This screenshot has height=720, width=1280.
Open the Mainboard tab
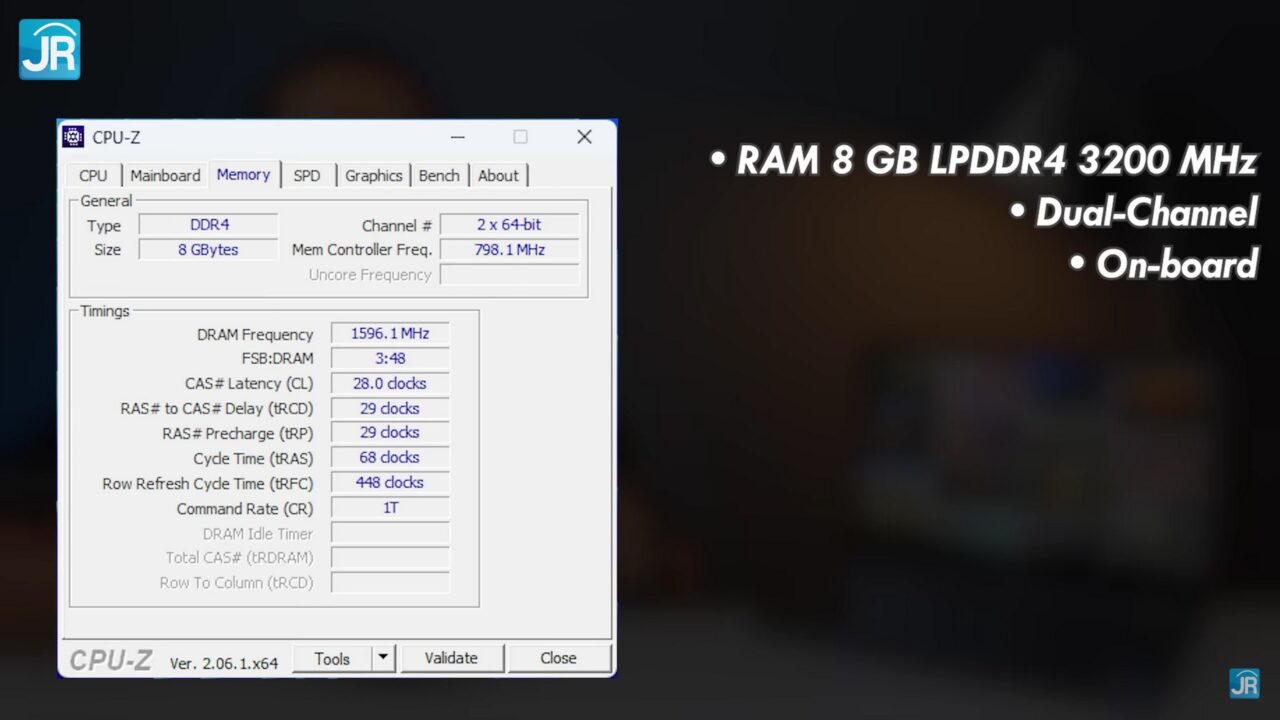tap(165, 176)
